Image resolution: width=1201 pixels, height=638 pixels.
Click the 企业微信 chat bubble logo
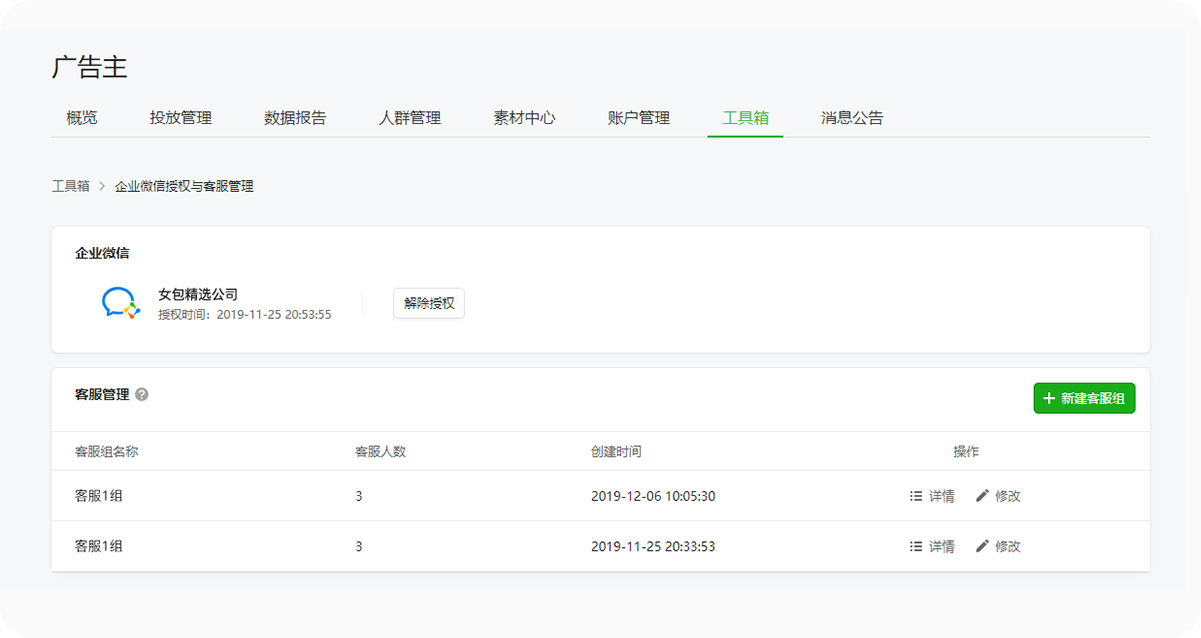pos(120,303)
